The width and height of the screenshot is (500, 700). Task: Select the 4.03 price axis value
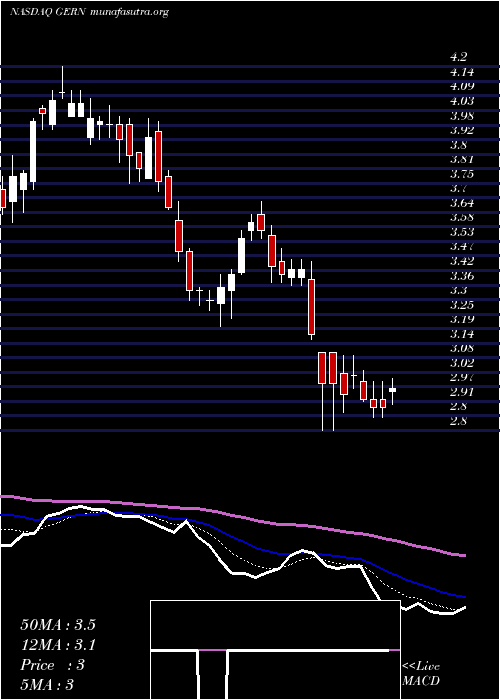462,101
